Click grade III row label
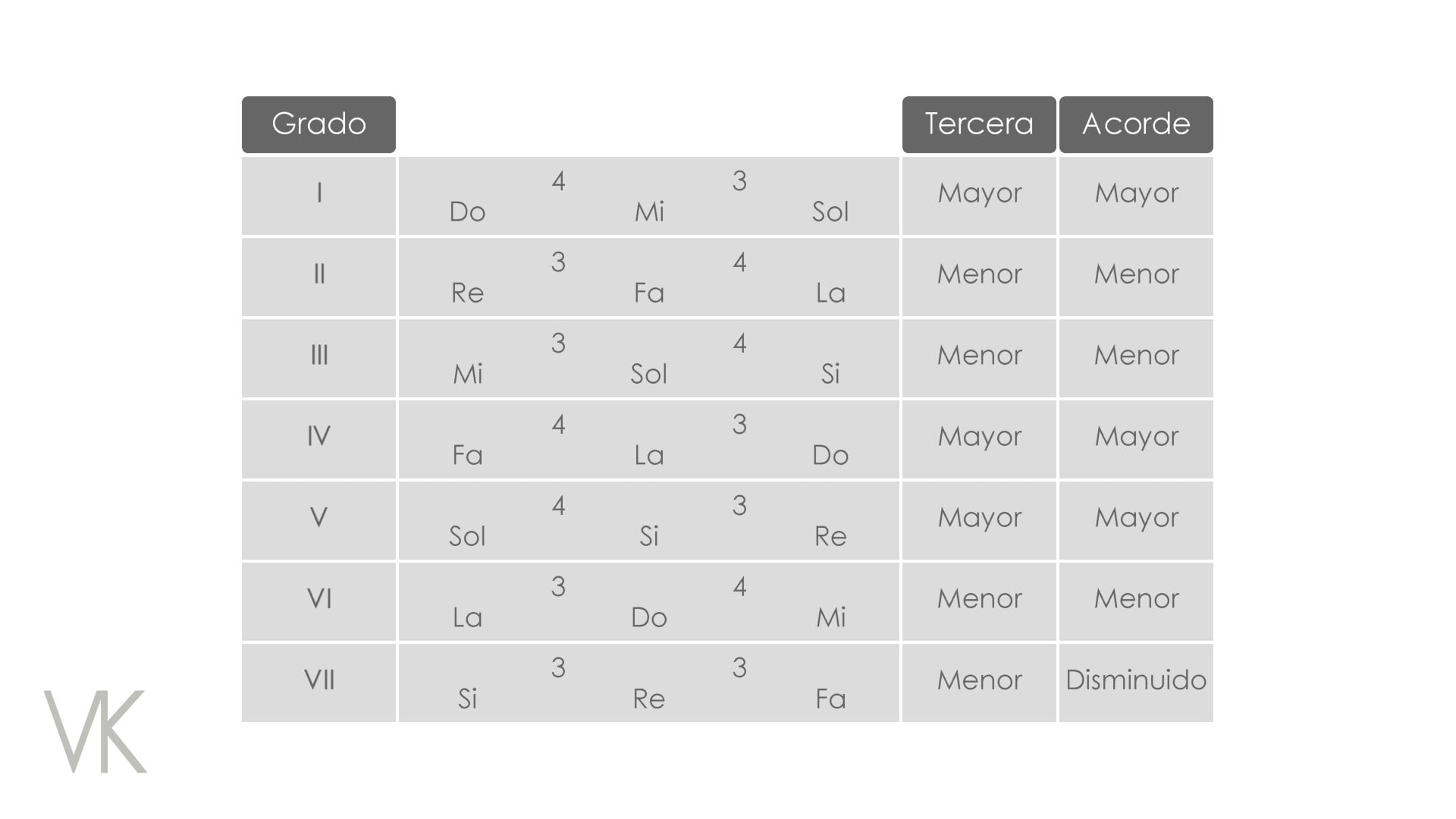1456x819 pixels. click(318, 356)
